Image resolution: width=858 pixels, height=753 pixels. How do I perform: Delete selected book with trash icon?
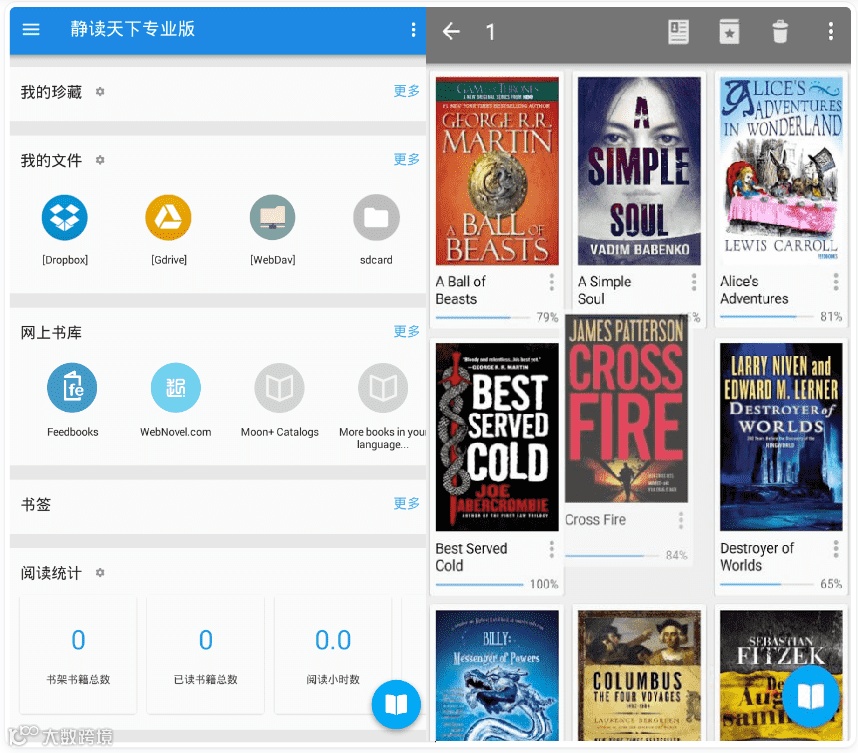click(x=780, y=32)
